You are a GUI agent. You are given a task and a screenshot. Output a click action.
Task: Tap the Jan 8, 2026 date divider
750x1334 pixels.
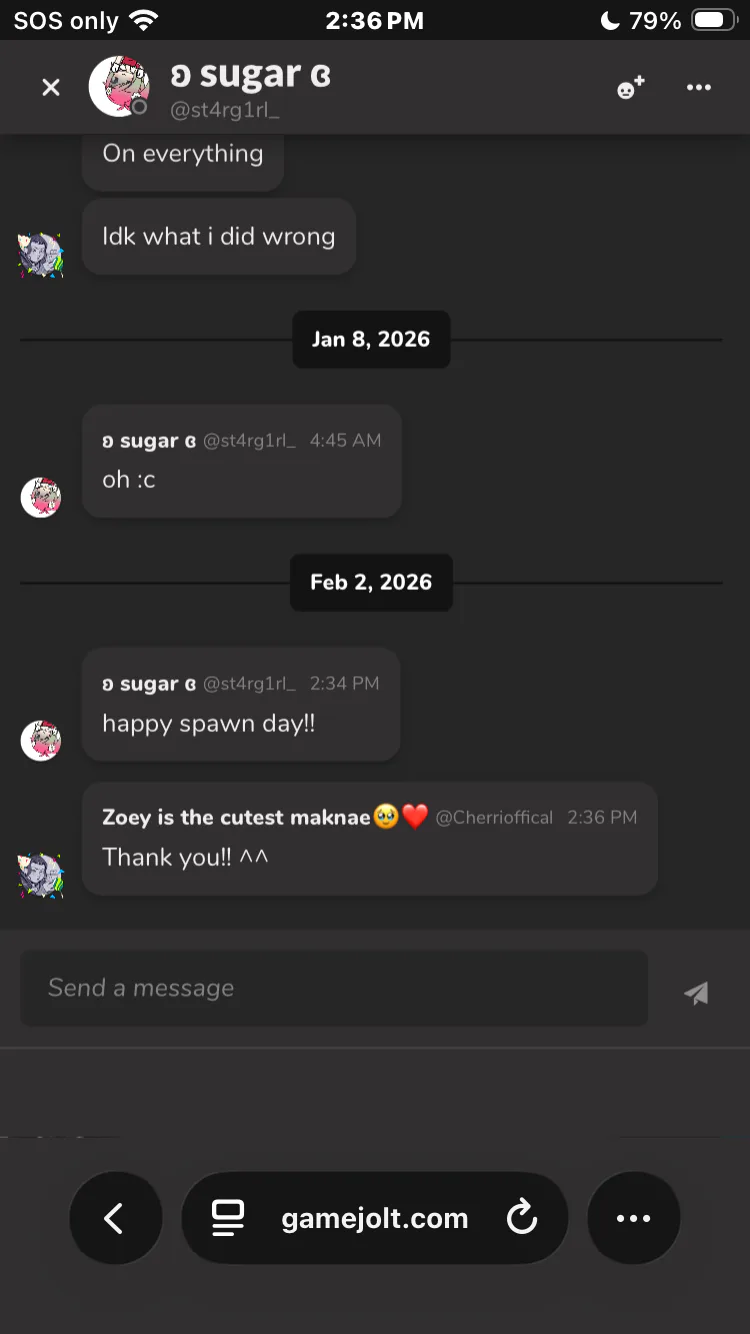(x=371, y=339)
